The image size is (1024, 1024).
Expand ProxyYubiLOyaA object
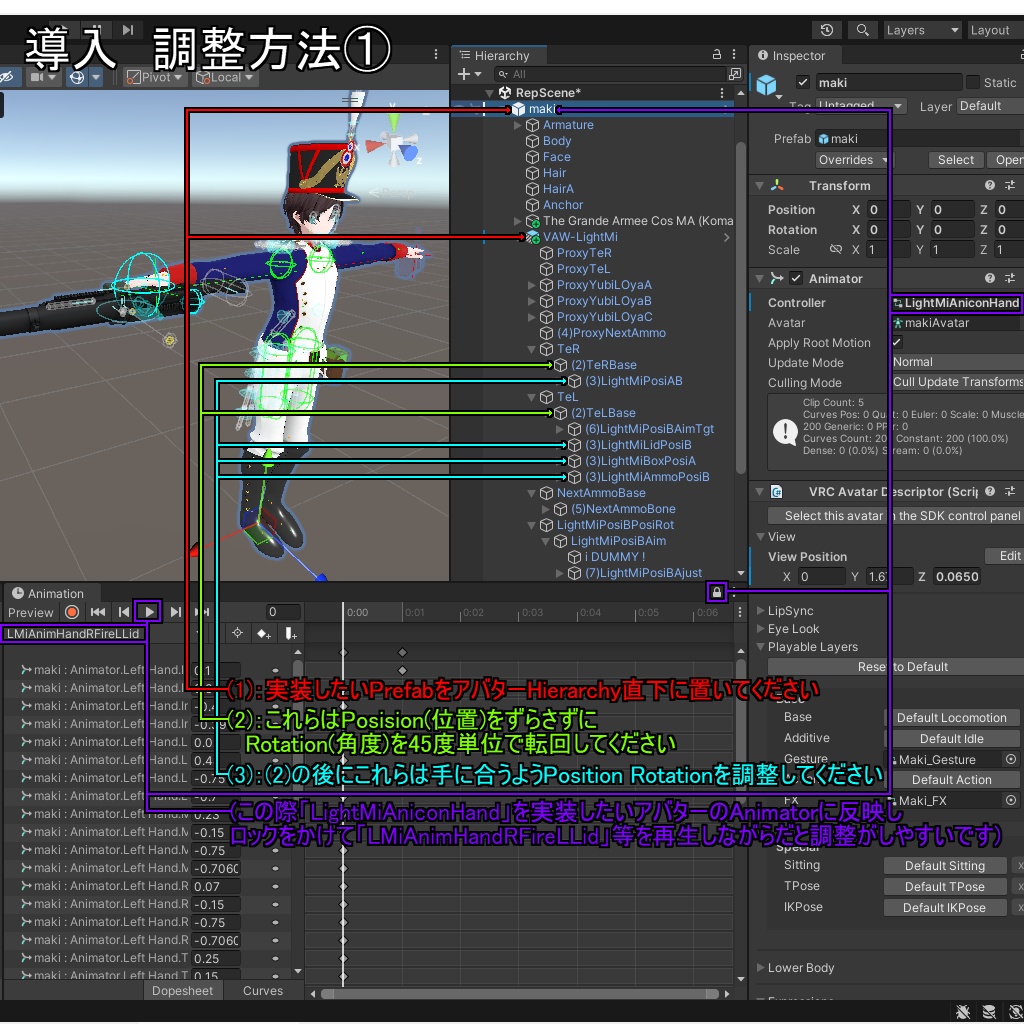pyautogui.click(x=532, y=285)
